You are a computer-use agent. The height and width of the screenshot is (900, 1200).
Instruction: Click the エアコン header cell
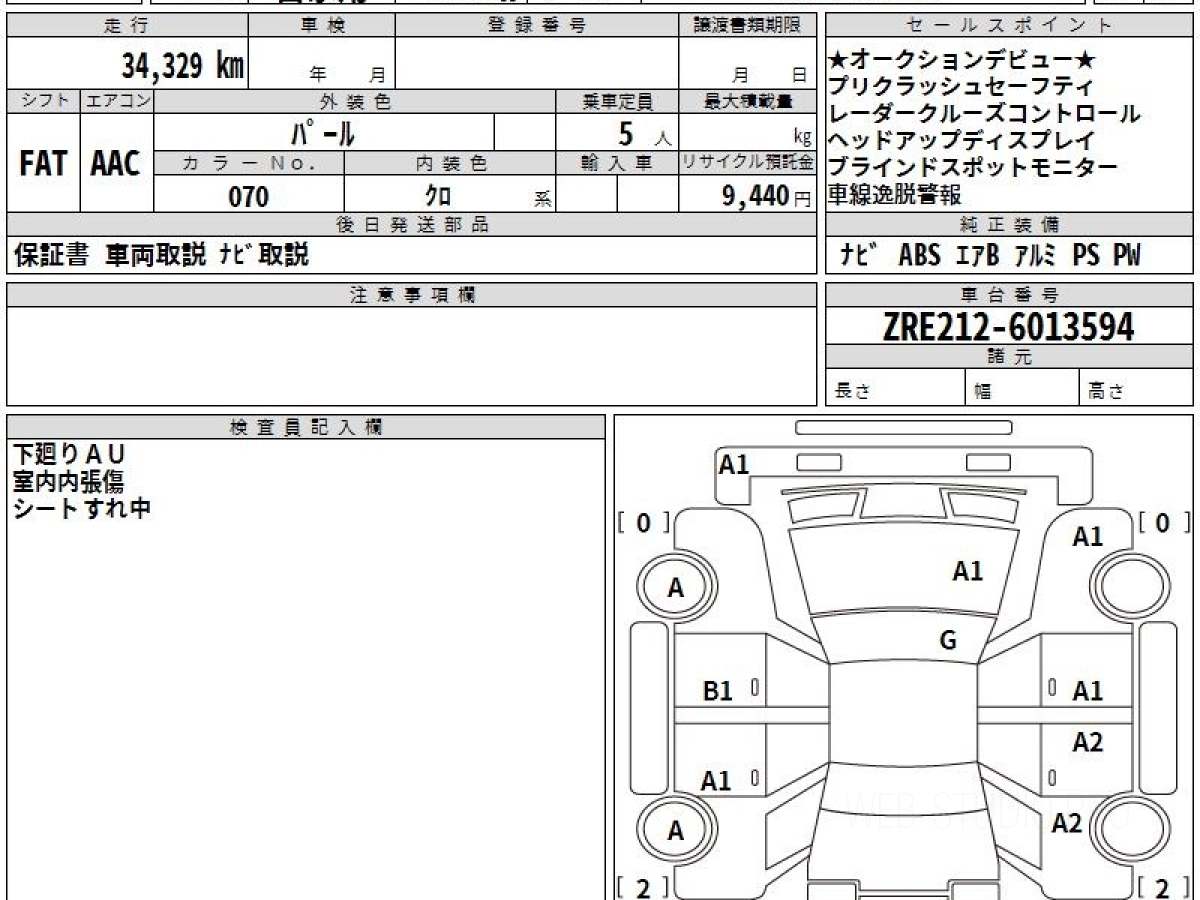click(x=117, y=101)
